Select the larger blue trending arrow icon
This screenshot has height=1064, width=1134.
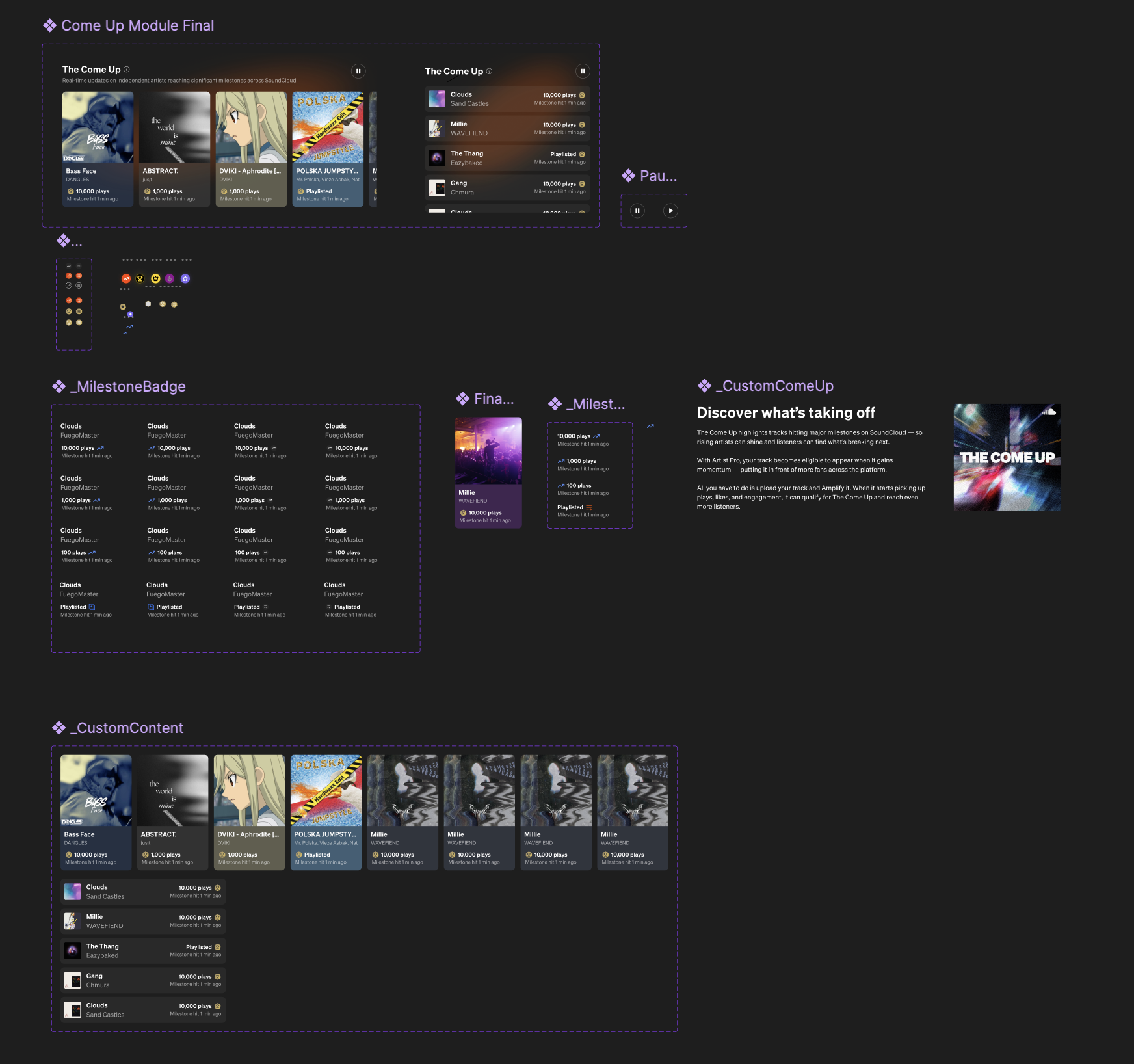coord(129,326)
